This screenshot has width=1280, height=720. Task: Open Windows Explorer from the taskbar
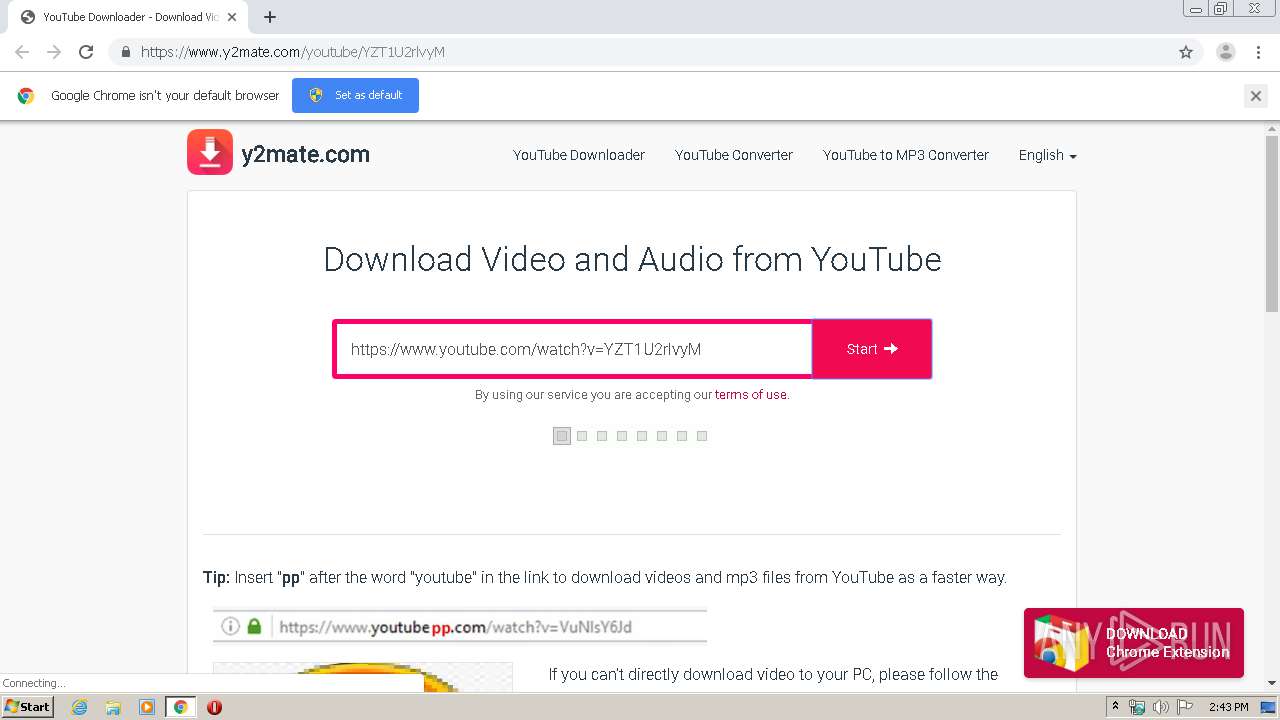(x=113, y=707)
